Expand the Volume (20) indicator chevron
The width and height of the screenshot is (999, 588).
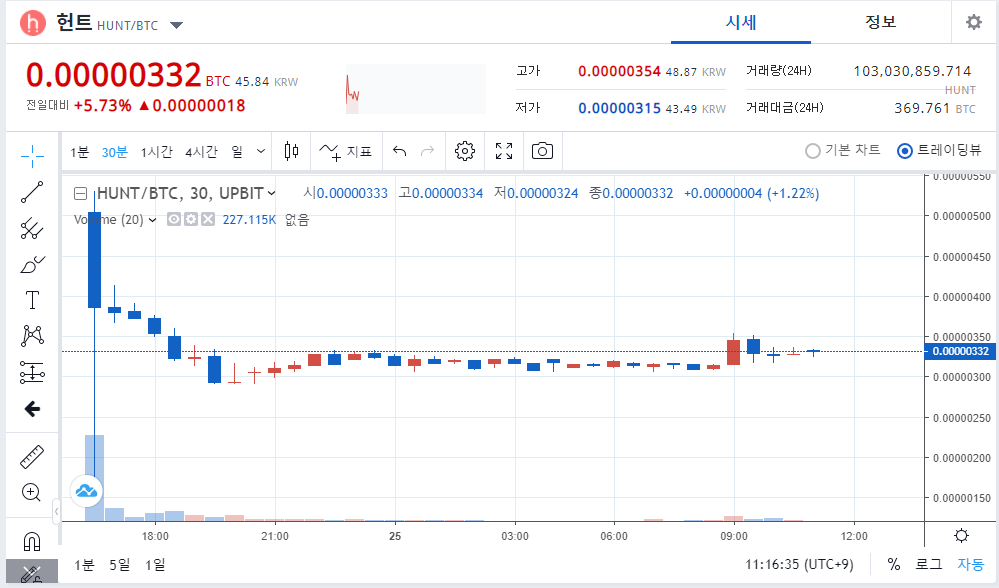(x=152, y=220)
